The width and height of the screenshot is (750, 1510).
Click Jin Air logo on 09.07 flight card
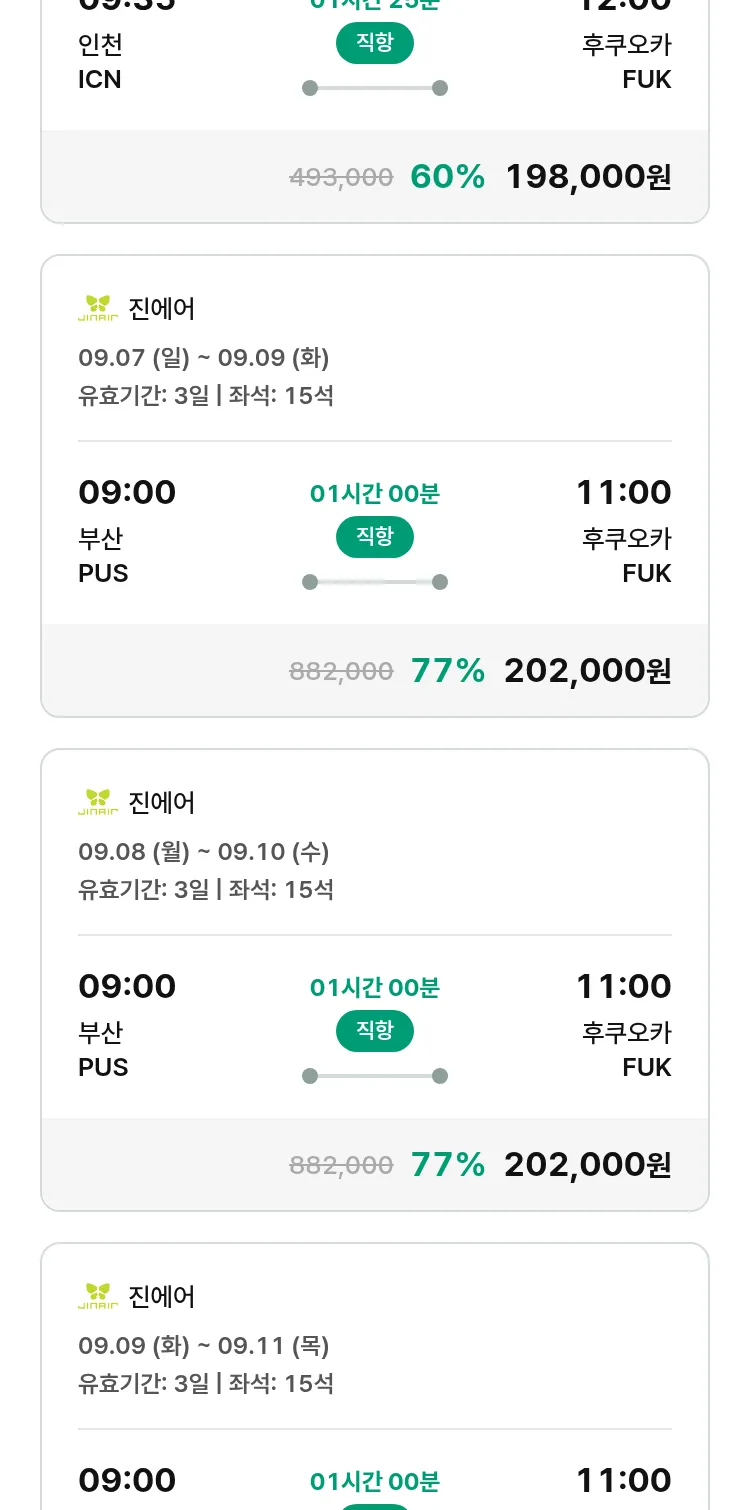point(98,308)
